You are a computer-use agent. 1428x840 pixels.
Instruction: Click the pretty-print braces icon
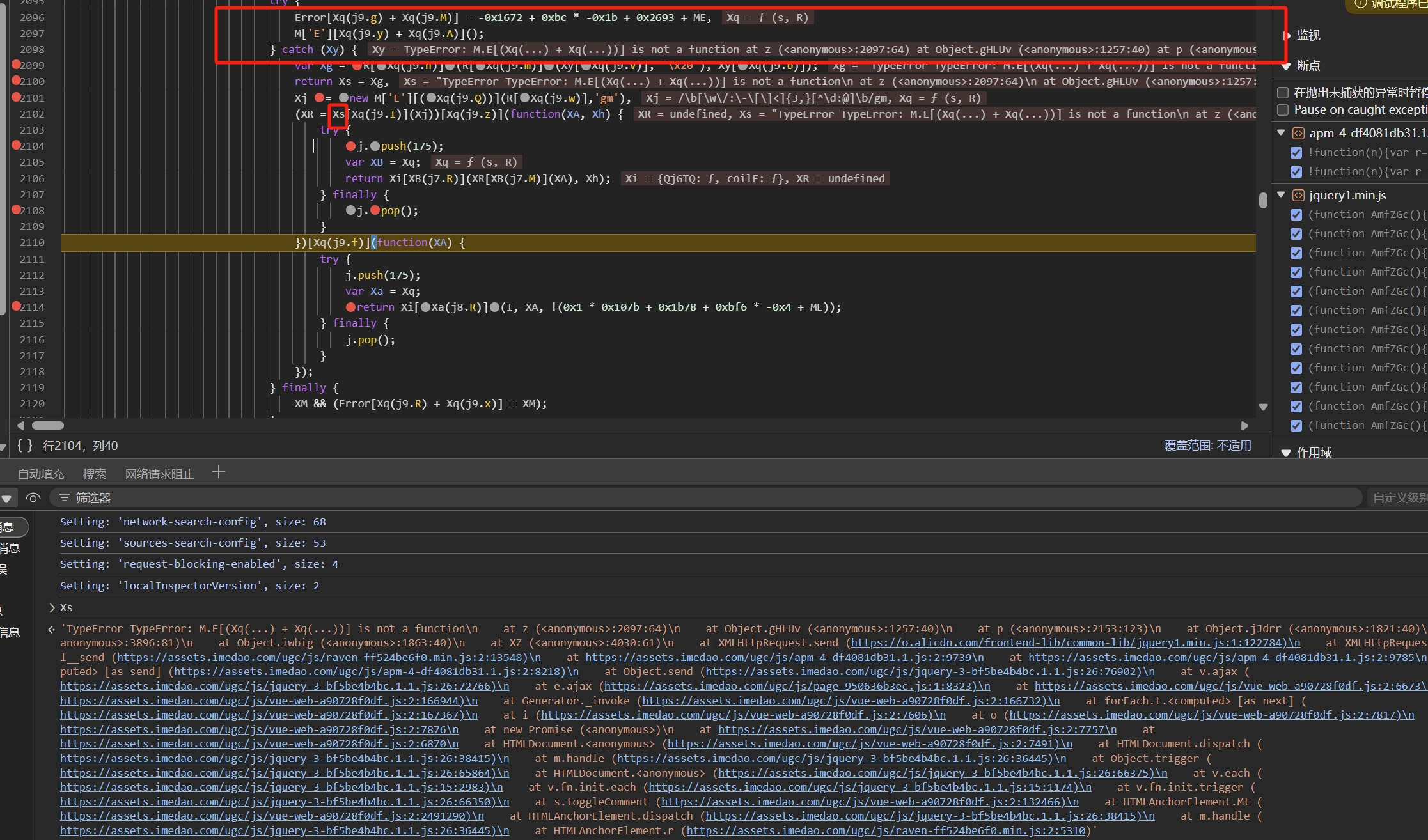click(24, 446)
